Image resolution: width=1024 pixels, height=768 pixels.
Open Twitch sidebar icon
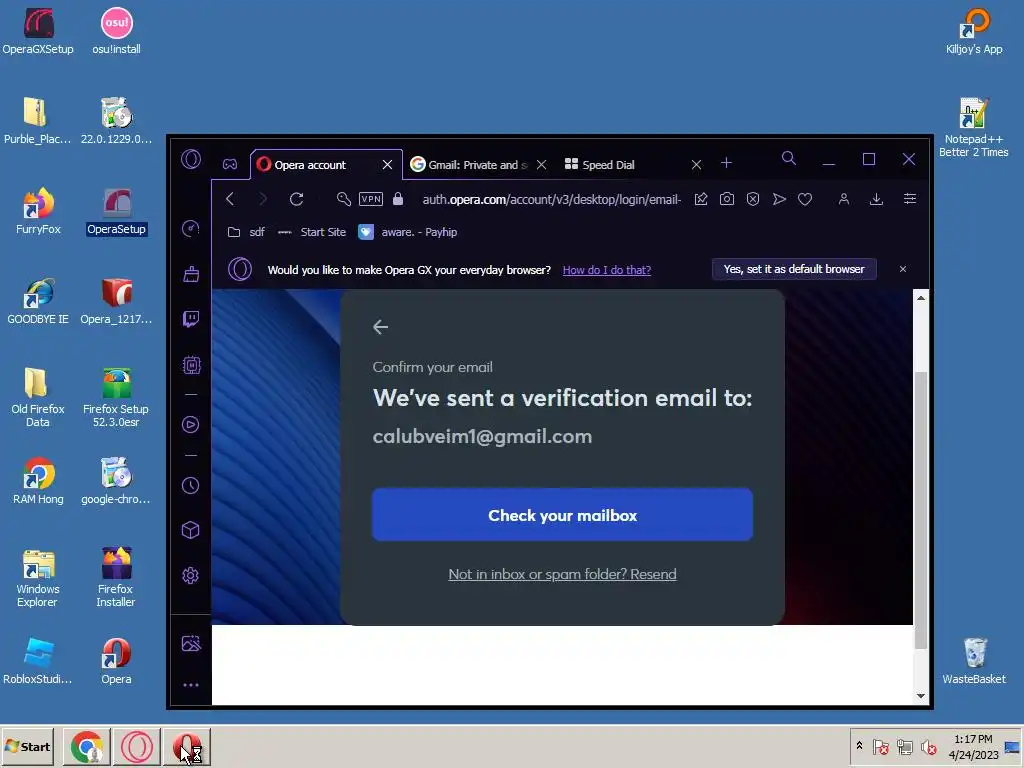191,319
